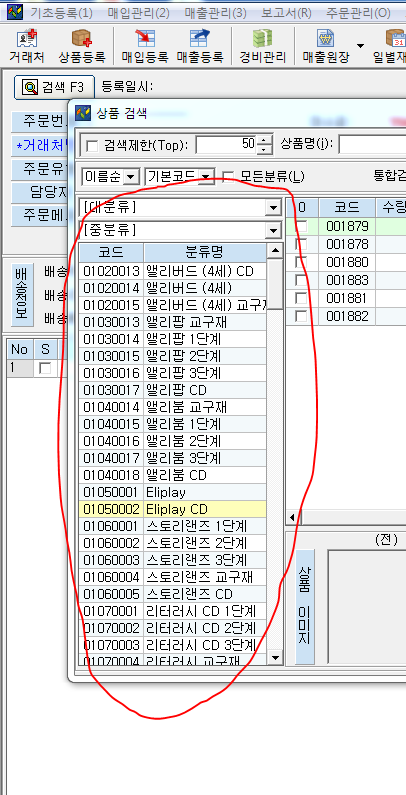
Task: Increase the Top search limit stepper
Action: pos(265,140)
